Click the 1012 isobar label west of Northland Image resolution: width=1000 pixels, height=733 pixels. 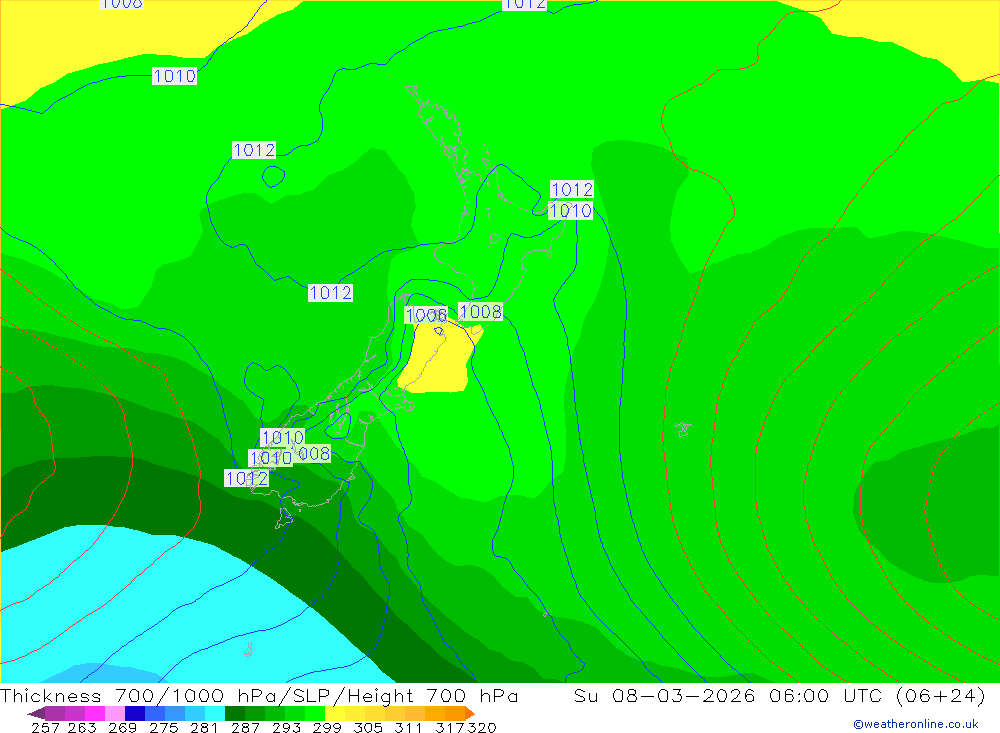pyautogui.click(x=254, y=150)
